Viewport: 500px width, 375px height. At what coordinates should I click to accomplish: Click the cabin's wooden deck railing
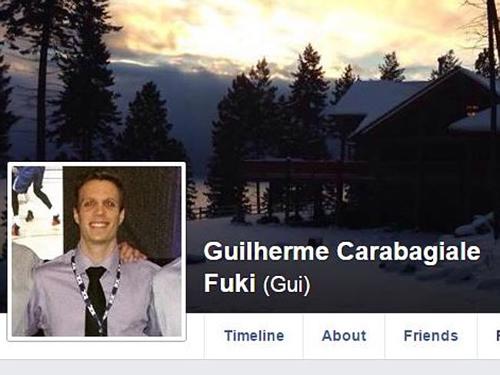coord(300,167)
